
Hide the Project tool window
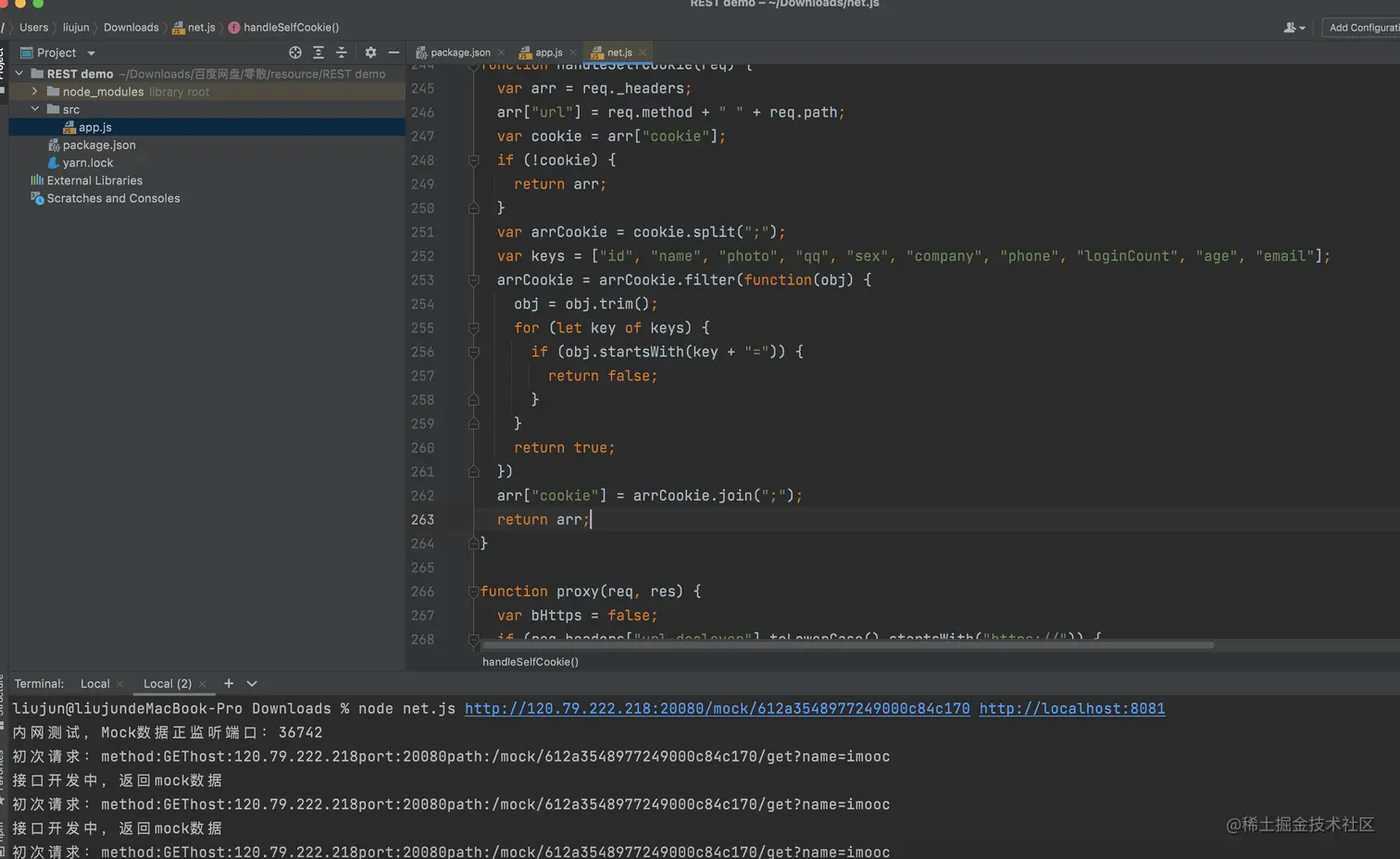click(394, 53)
